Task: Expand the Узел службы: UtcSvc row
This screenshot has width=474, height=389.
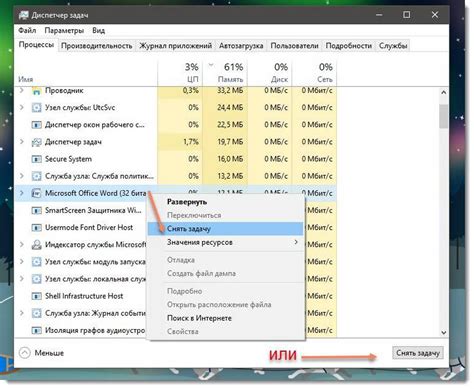Action: [22, 107]
